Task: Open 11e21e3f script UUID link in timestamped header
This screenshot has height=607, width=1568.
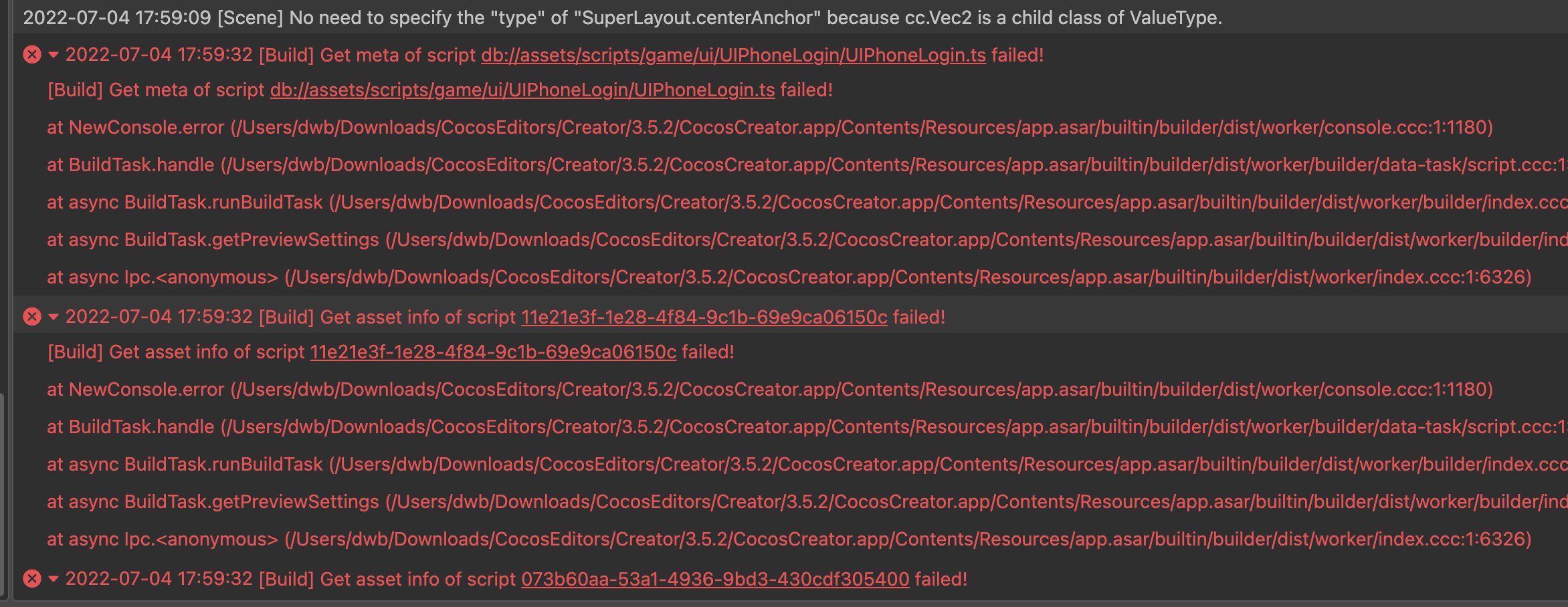Action: click(704, 317)
